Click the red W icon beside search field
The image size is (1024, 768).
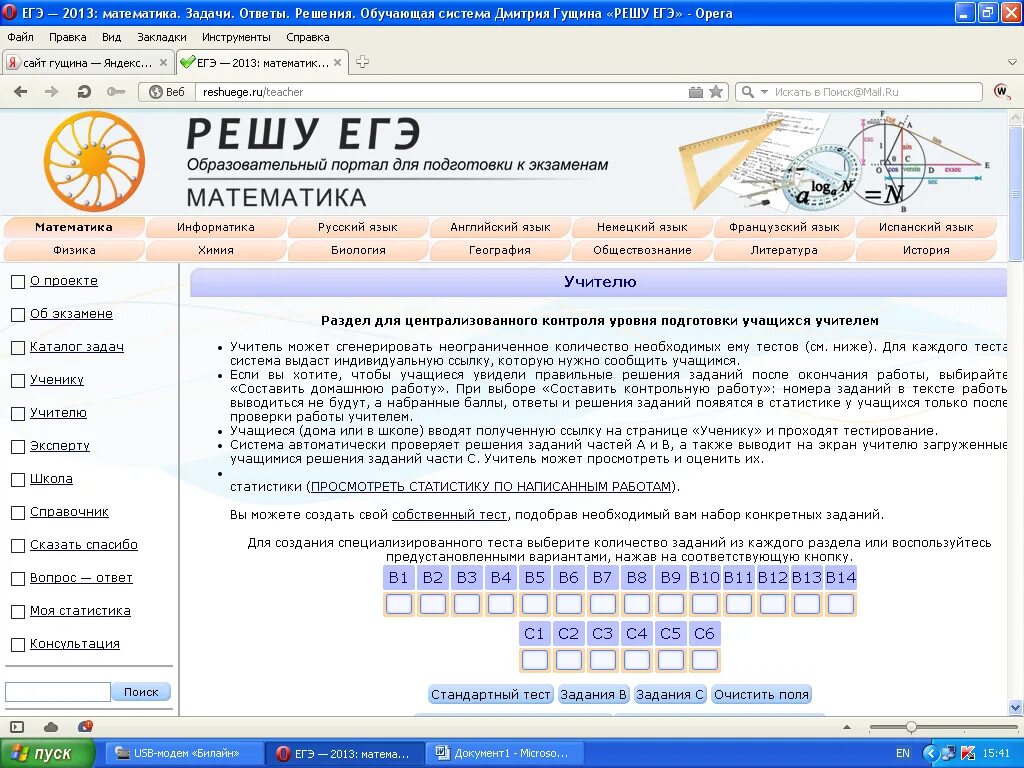(x=1001, y=91)
